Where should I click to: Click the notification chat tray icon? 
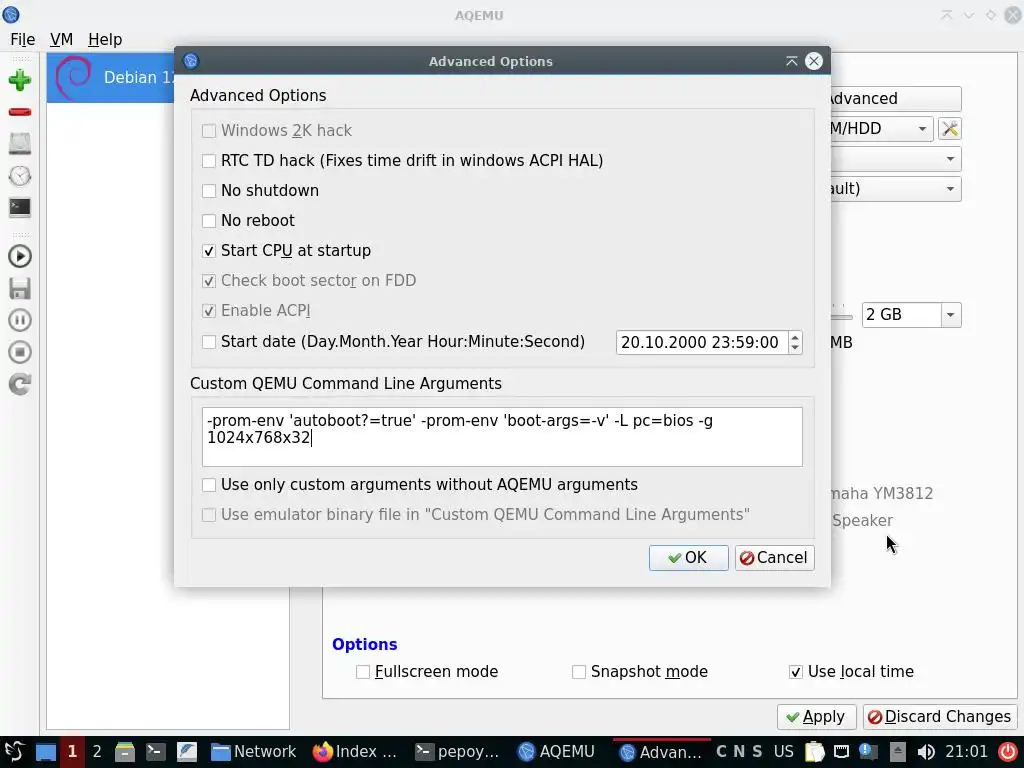(x=868, y=752)
